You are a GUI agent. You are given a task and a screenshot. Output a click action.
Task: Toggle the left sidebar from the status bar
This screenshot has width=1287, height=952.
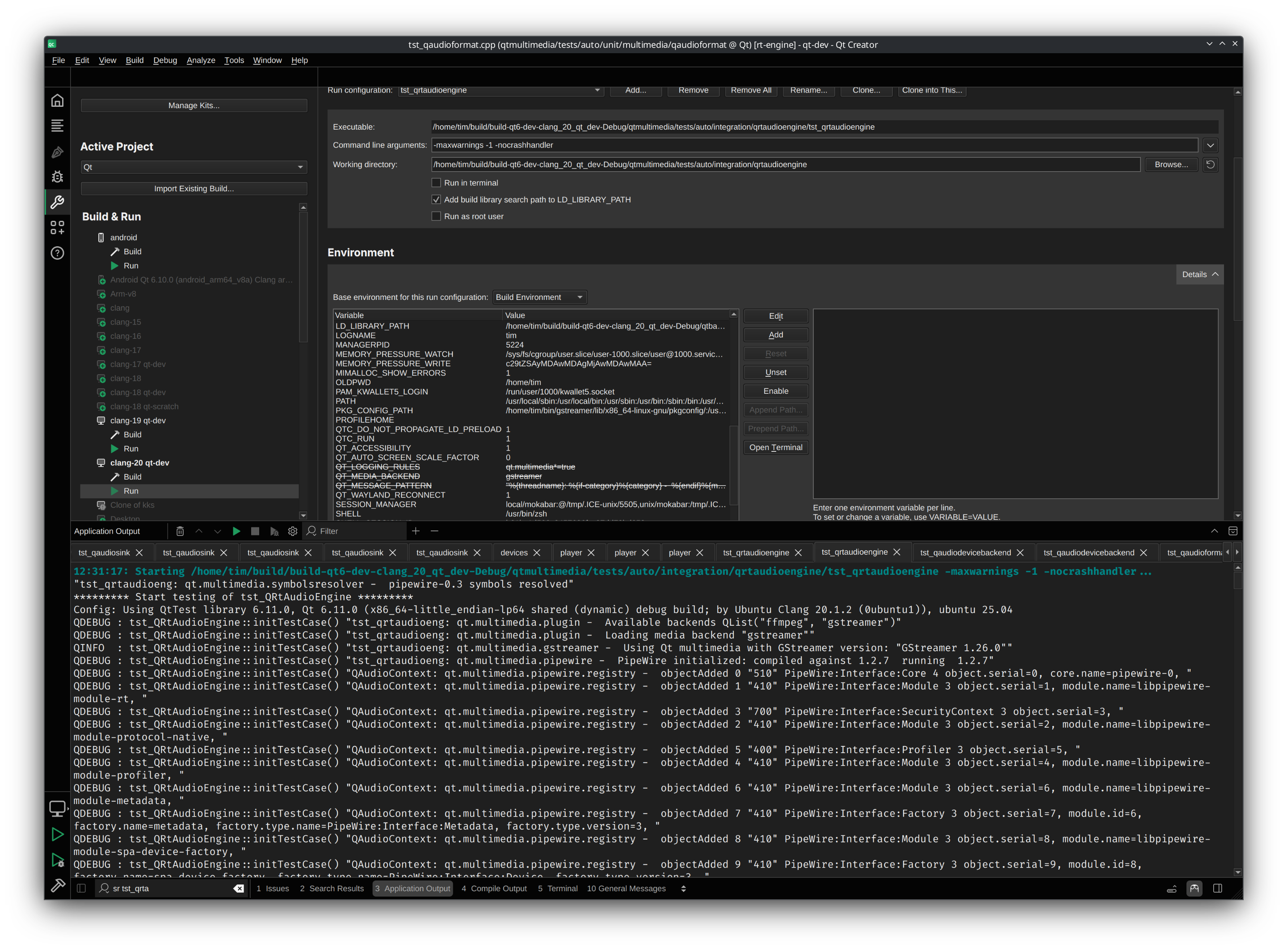(81, 889)
